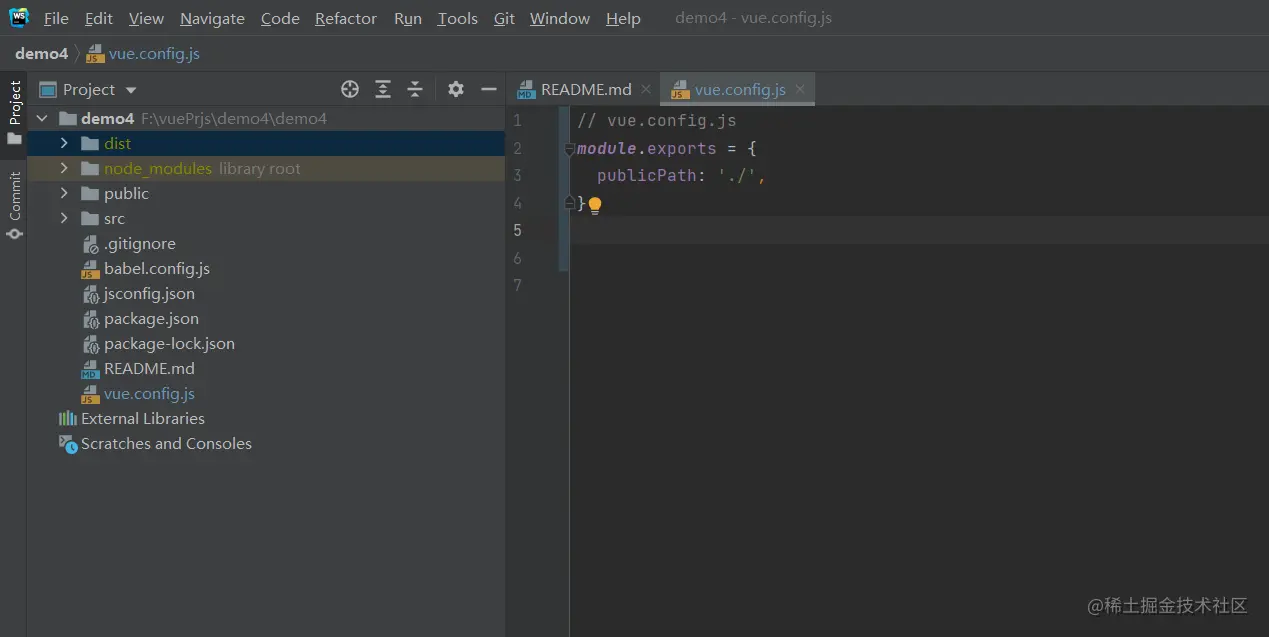Viewport: 1269px width, 637px height.
Task: Collapse code block at module.exports fold marker
Action: (569, 149)
